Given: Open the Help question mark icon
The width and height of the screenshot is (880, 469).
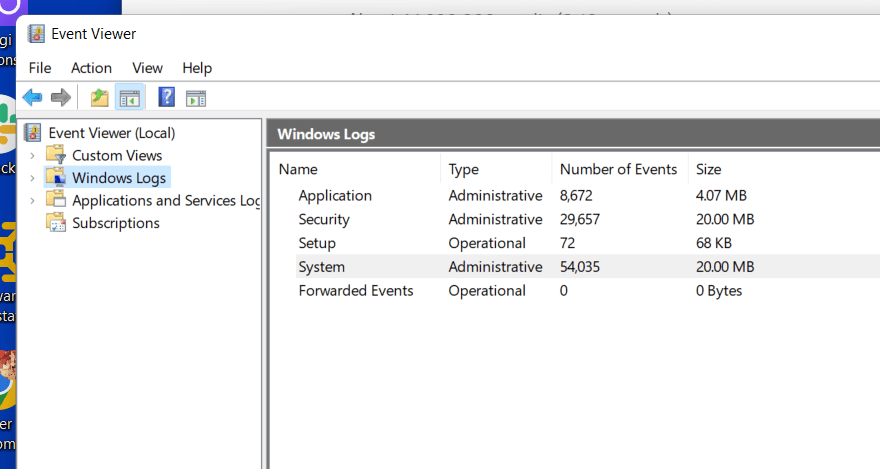Looking at the screenshot, I should coord(167,97).
